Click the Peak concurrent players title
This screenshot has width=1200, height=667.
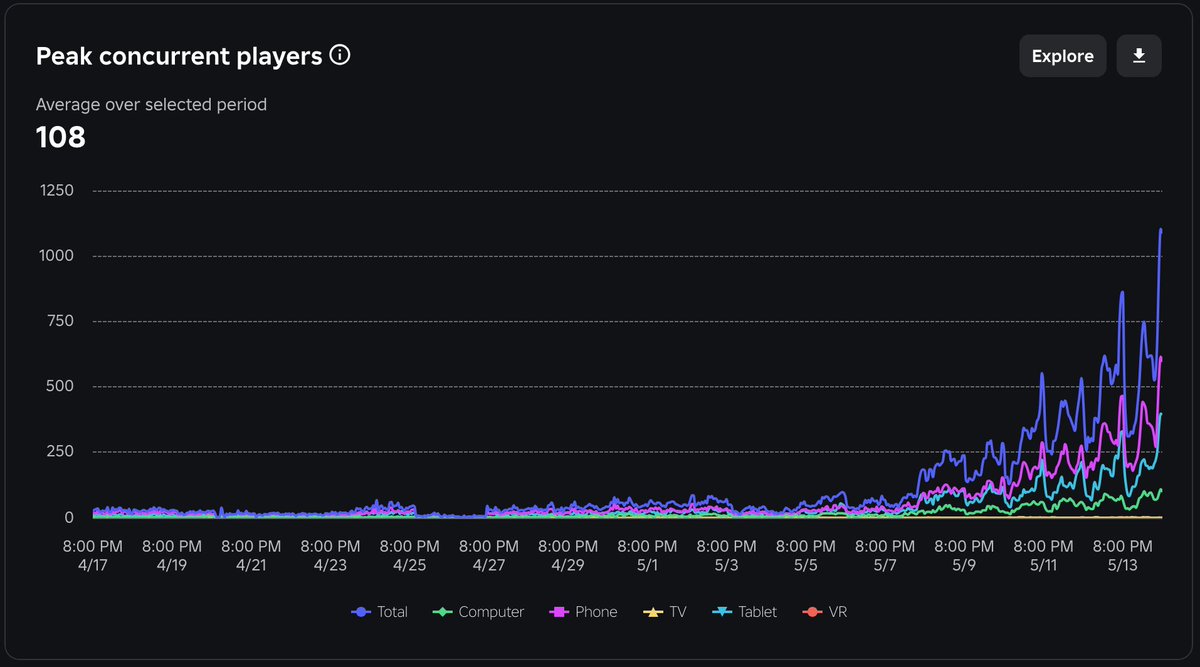pyautogui.click(x=179, y=56)
